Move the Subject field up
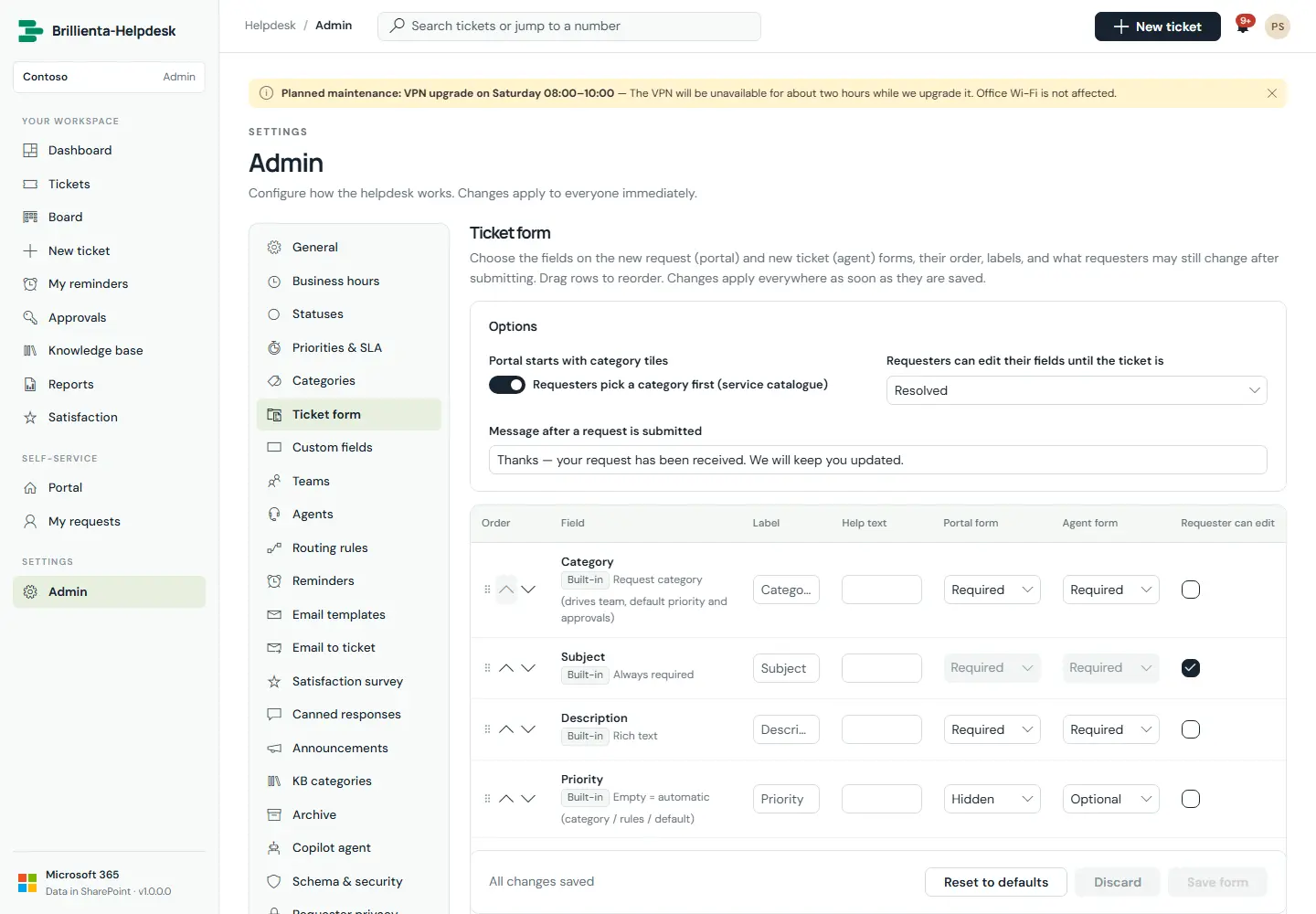This screenshot has width=1316, height=914. coord(506,668)
